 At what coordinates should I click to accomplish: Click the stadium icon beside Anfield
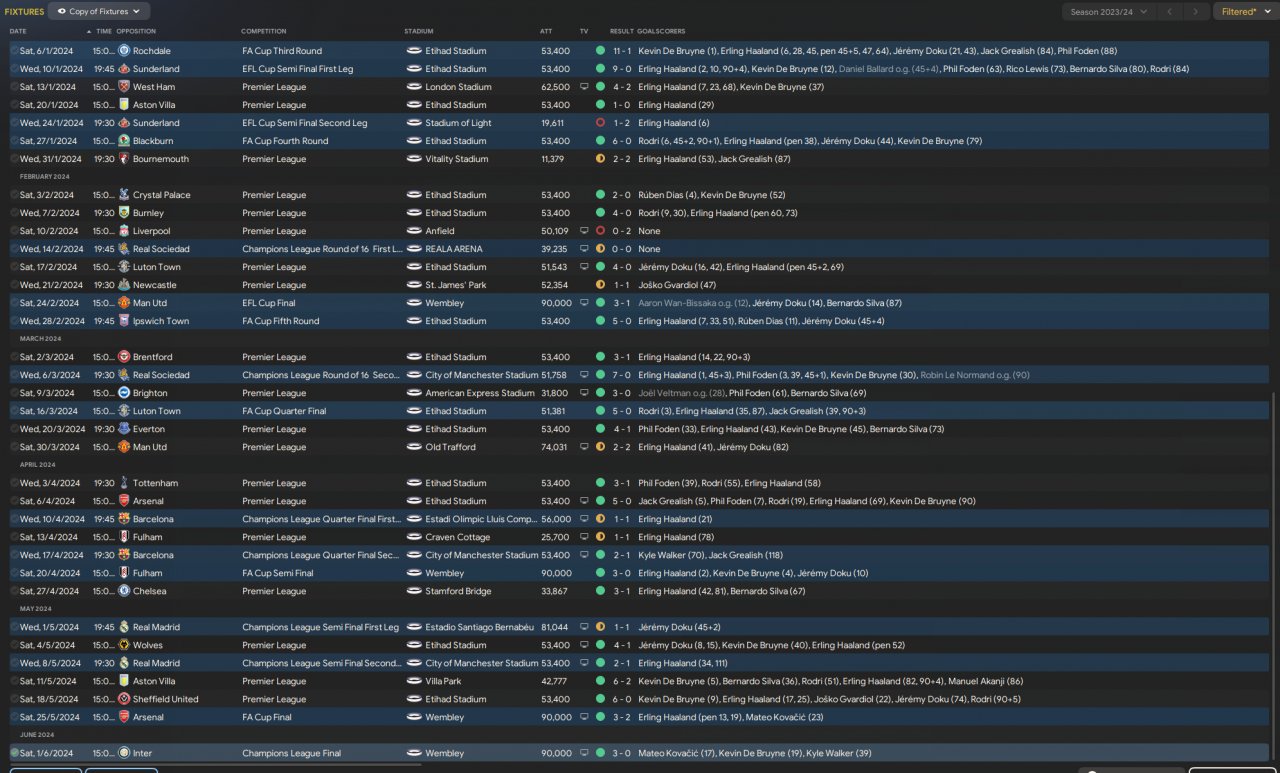pos(414,231)
